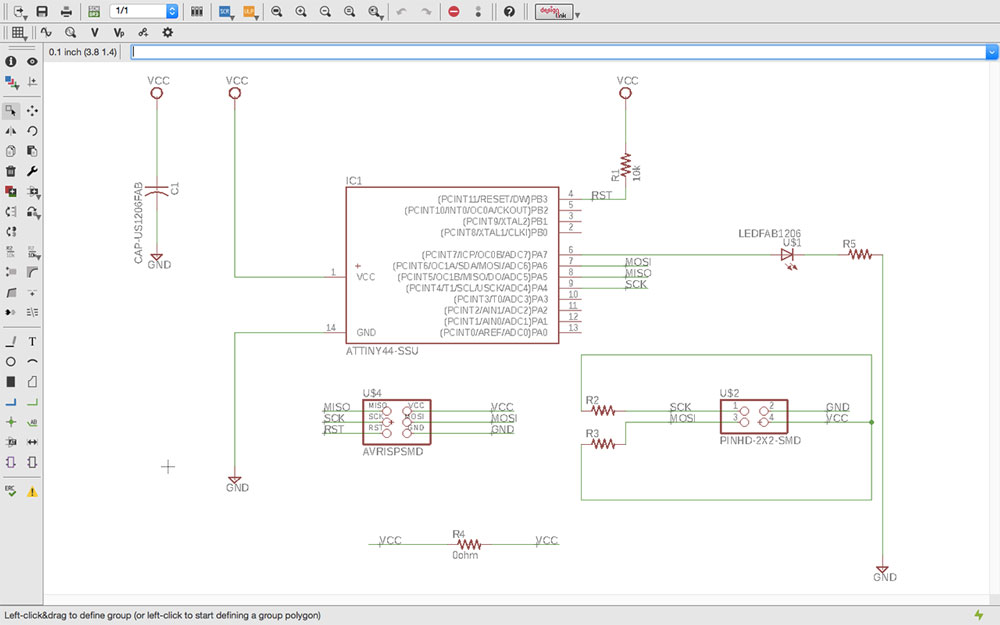Select the Arc drawing tool
Screen dimensions: 1000x625
(x=32, y=362)
